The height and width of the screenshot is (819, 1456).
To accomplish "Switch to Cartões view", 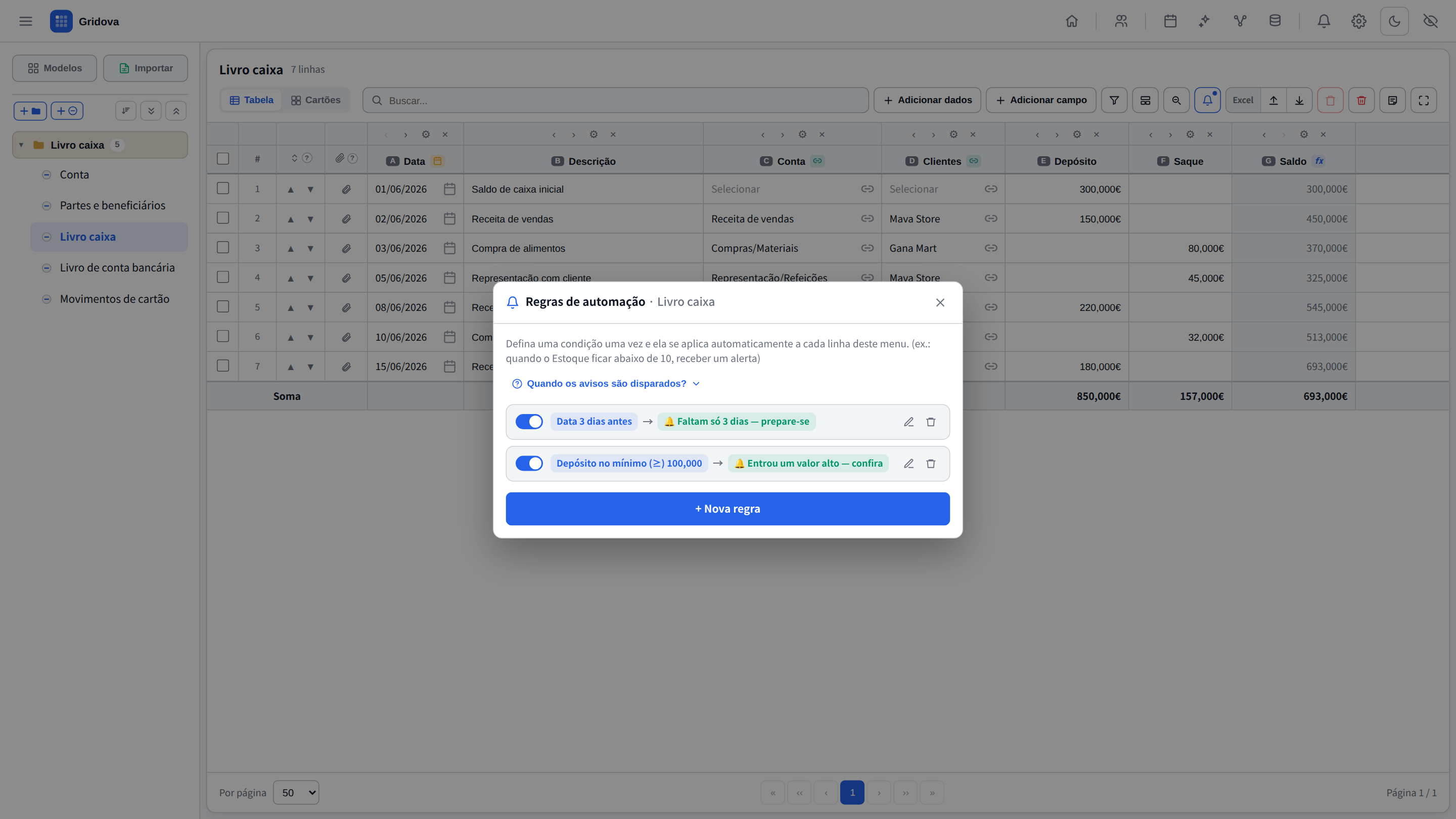I will click(x=315, y=100).
